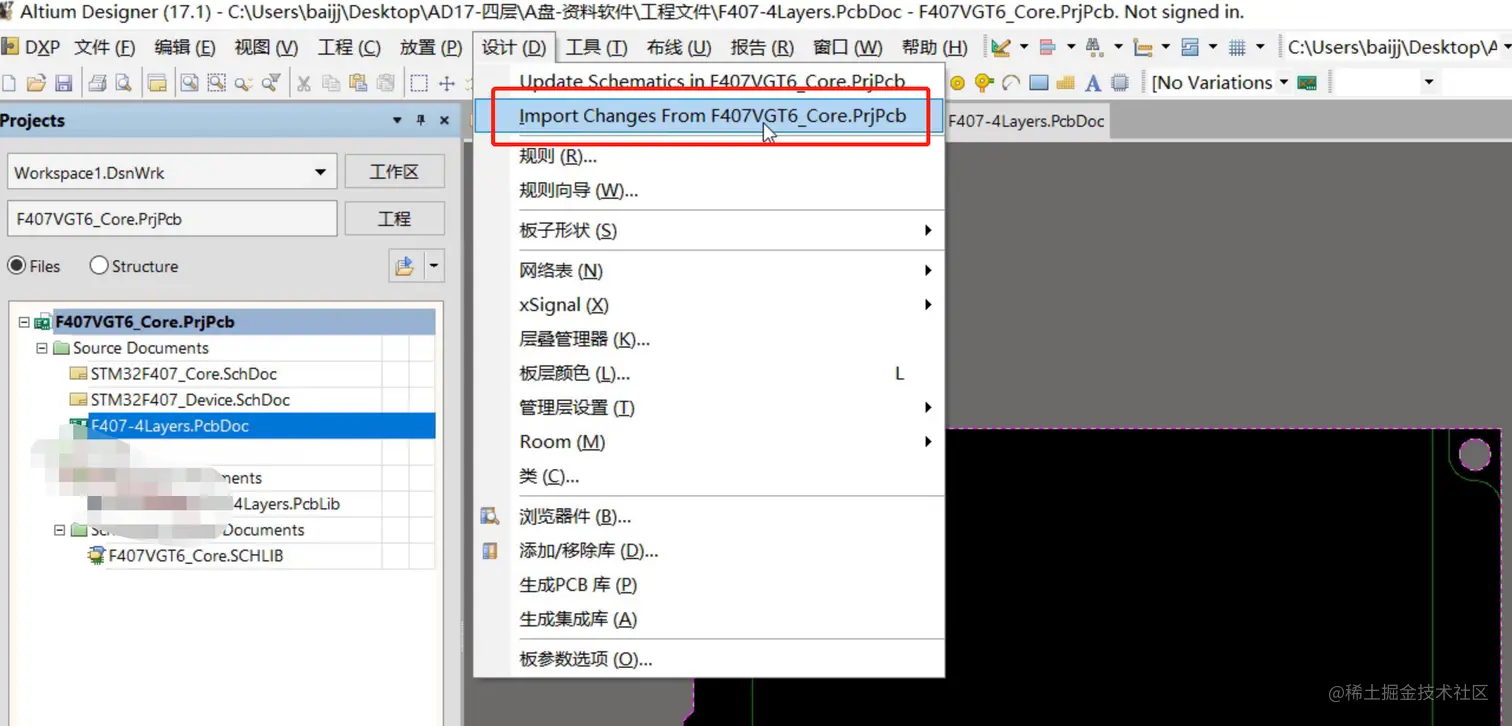Open print preview from the toolbar
Image resolution: width=1512 pixels, height=726 pixels.
pyautogui.click(x=123, y=83)
